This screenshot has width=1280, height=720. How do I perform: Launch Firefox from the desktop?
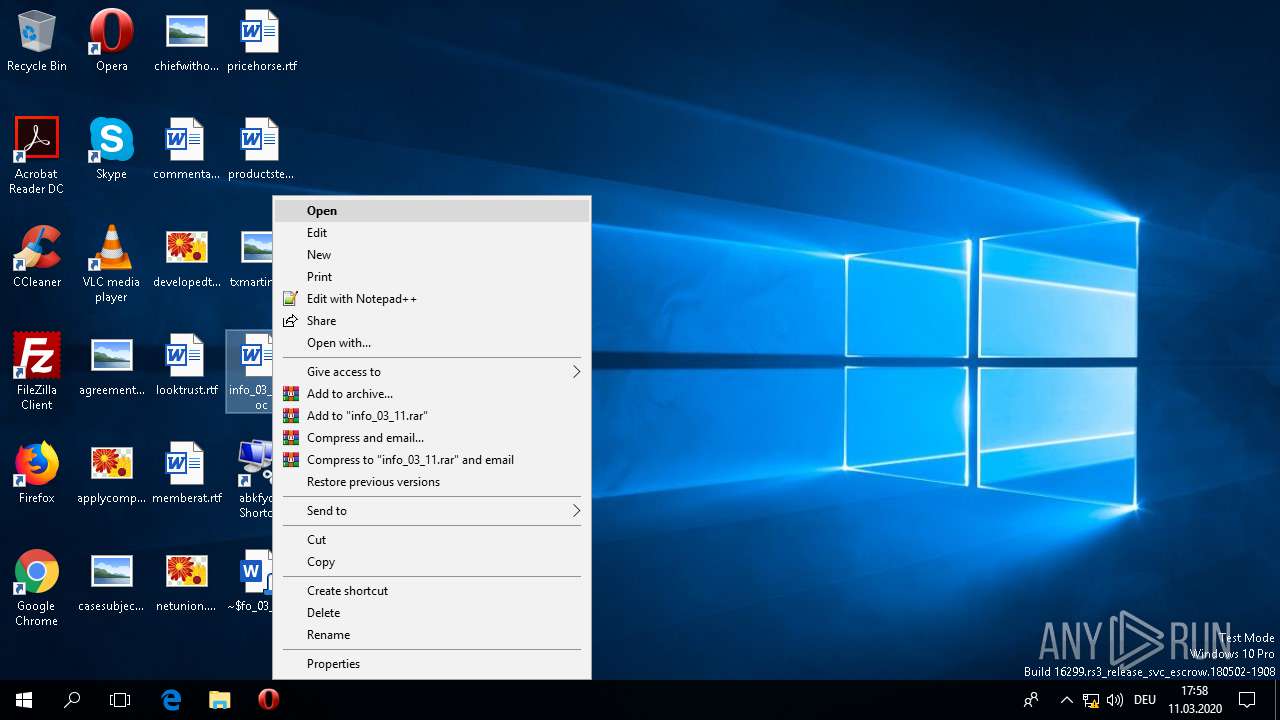pyautogui.click(x=37, y=473)
